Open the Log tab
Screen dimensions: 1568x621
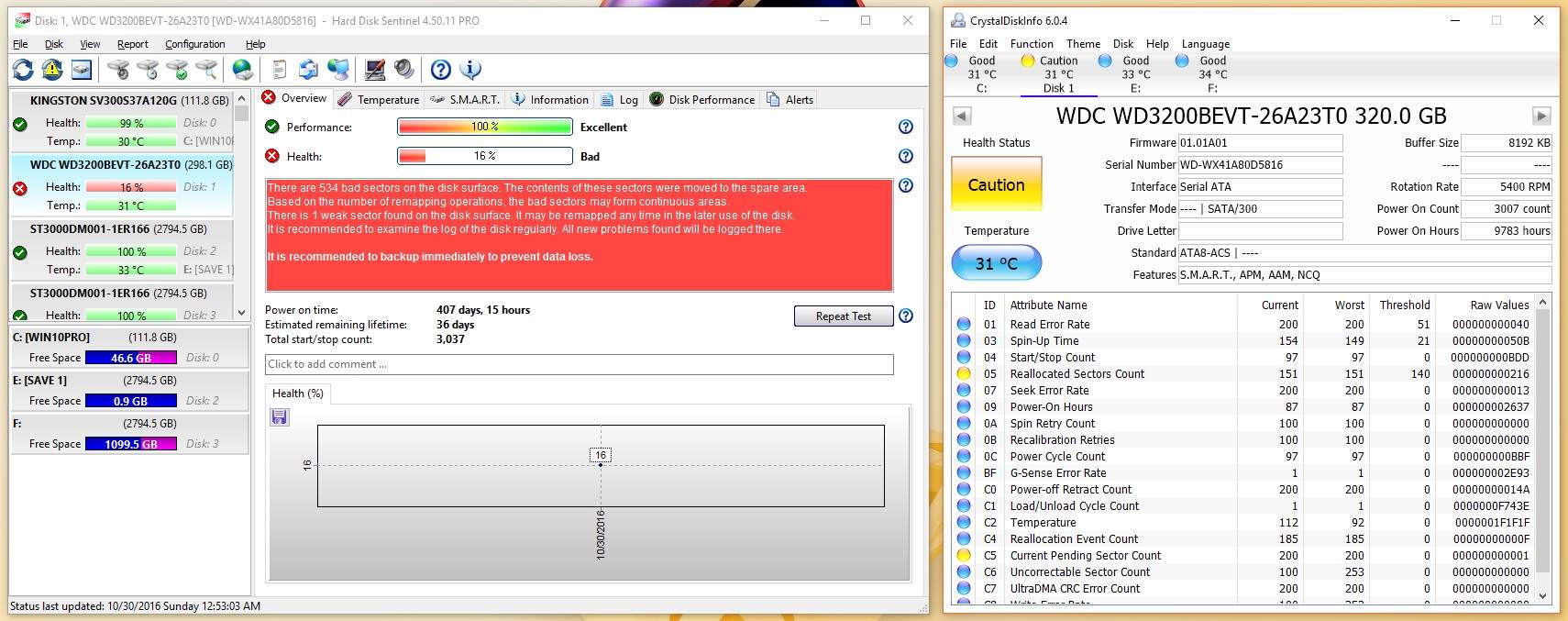pyautogui.click(x=620, y=99)
